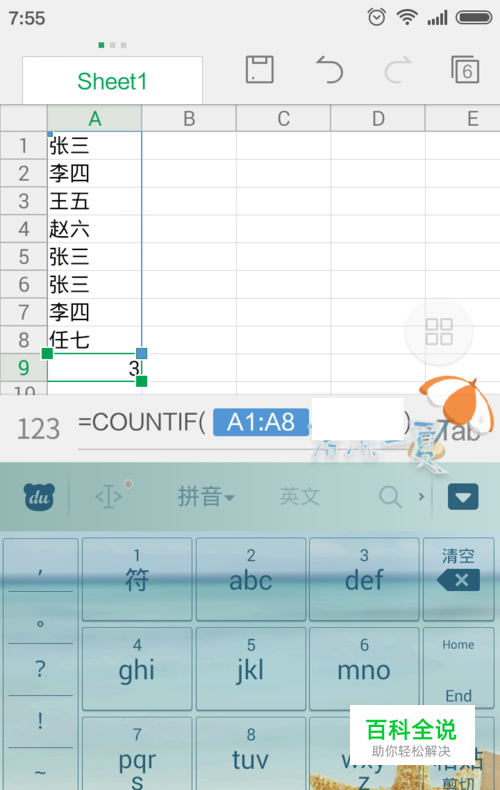The height and width of the screenshot is (790, 500).
Task: Tap cell A3 containing 王五
Action: click(x=94, y=202)
